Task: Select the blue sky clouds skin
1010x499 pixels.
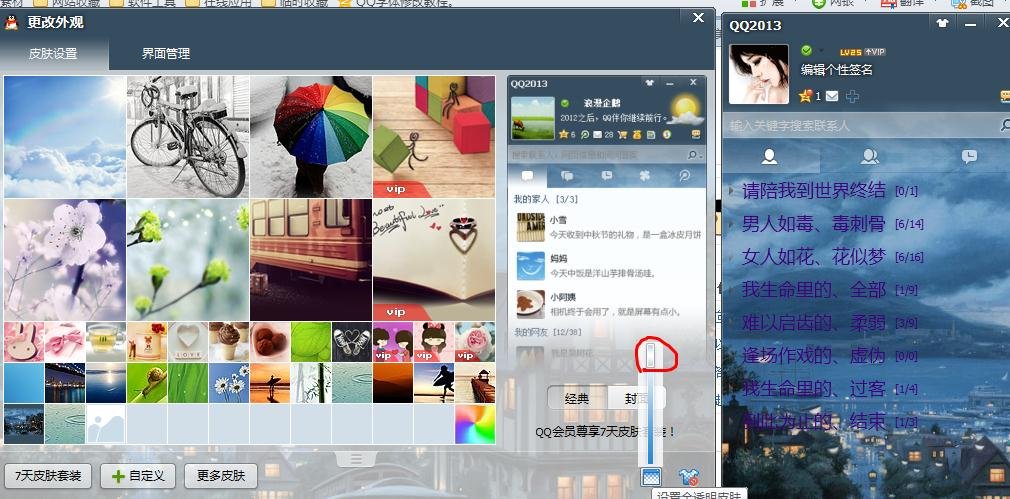Action: (x=65, y=137)
